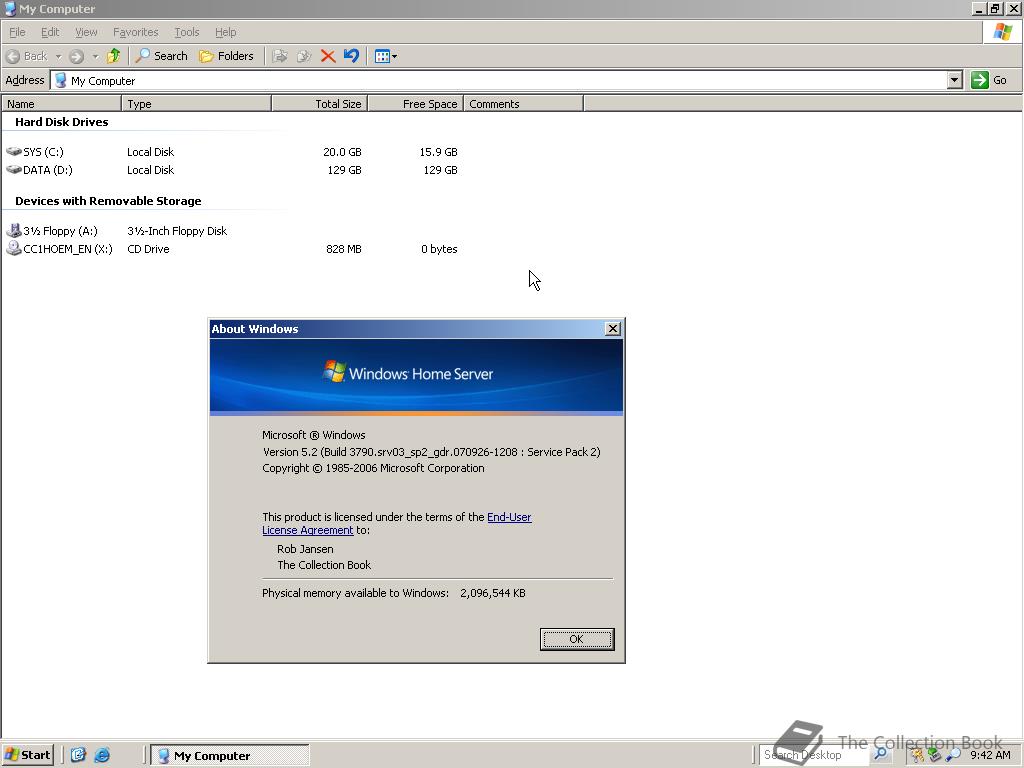Open the Forward history dropdown arrow
This screenshot has height=768, width=1024.
95,56
